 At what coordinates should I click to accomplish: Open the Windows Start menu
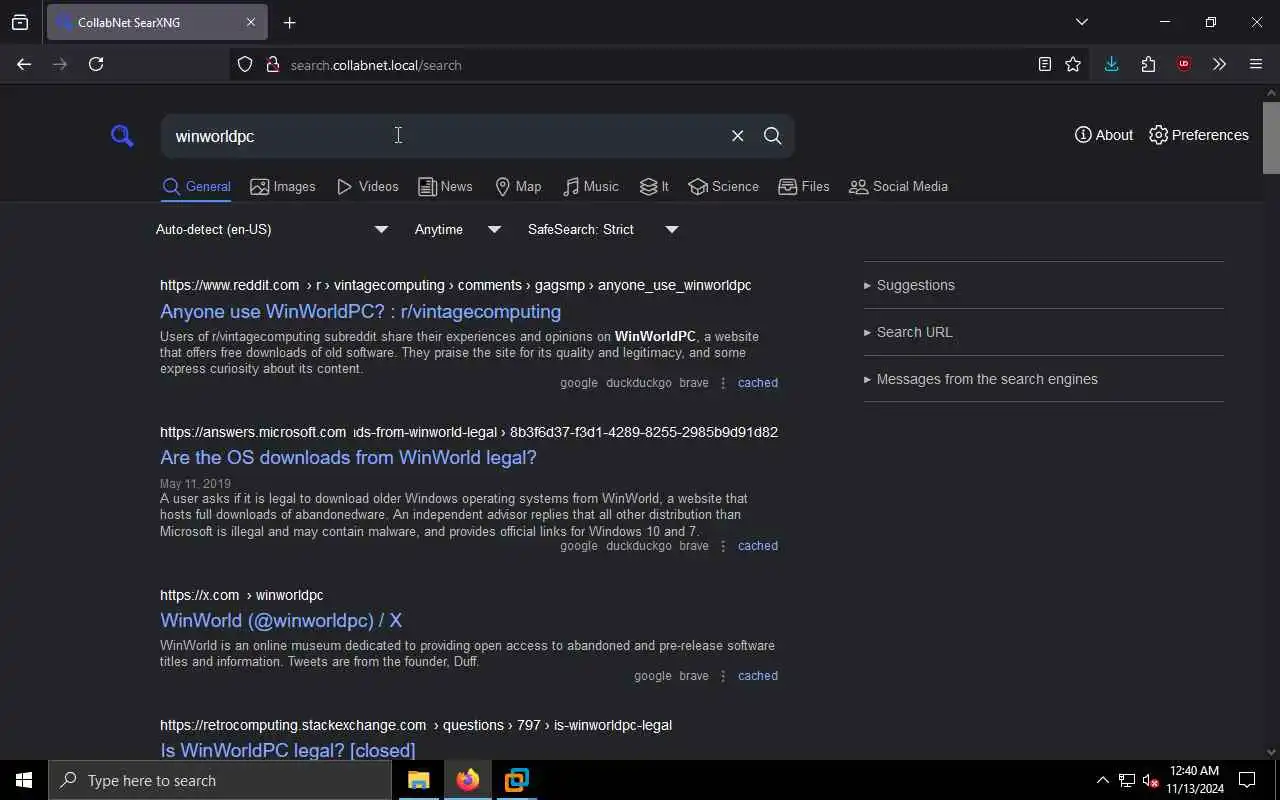pos(24,780)
